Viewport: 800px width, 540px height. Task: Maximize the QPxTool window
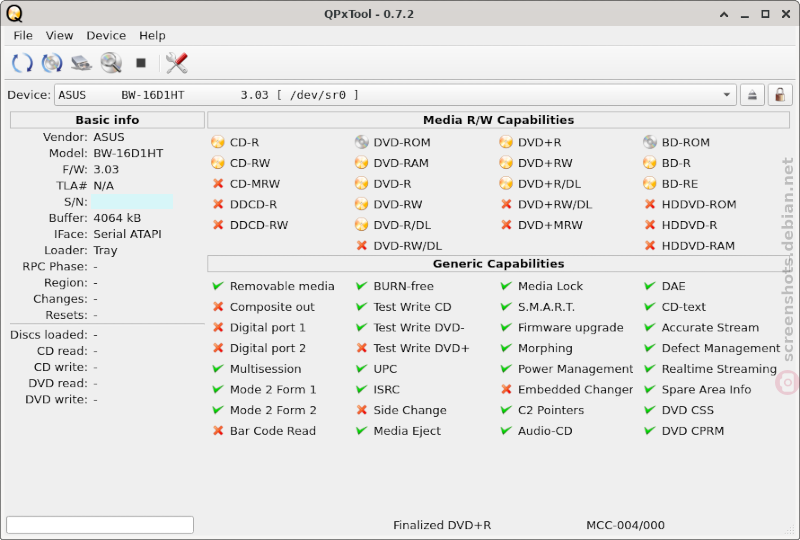click(x=765, y=14)
